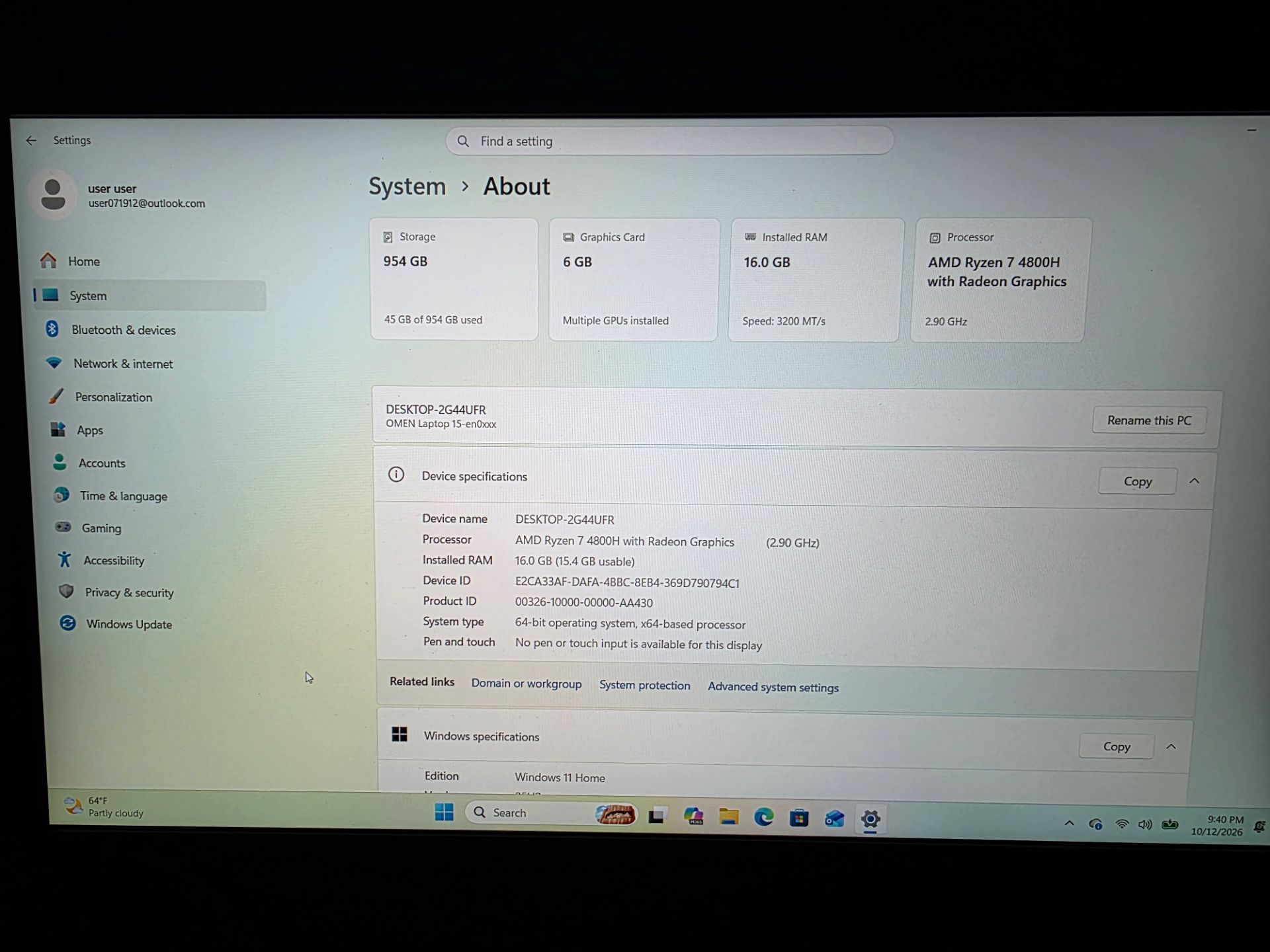Open the Windows Start menu
Image resolution: width=1270 pixels, height=952 pixels.
click(x=444, y=812)
